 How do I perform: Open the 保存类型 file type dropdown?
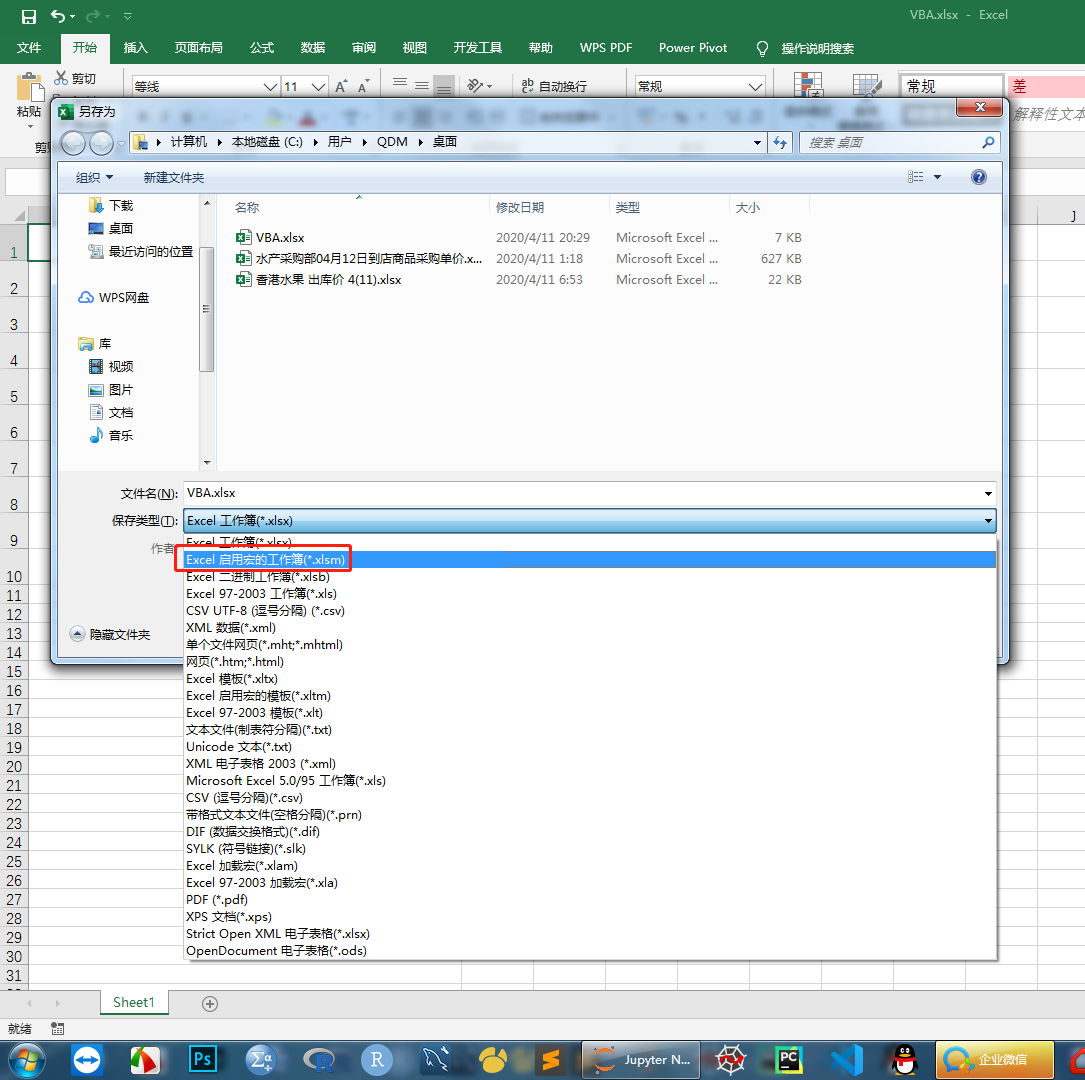pos(987,520)
